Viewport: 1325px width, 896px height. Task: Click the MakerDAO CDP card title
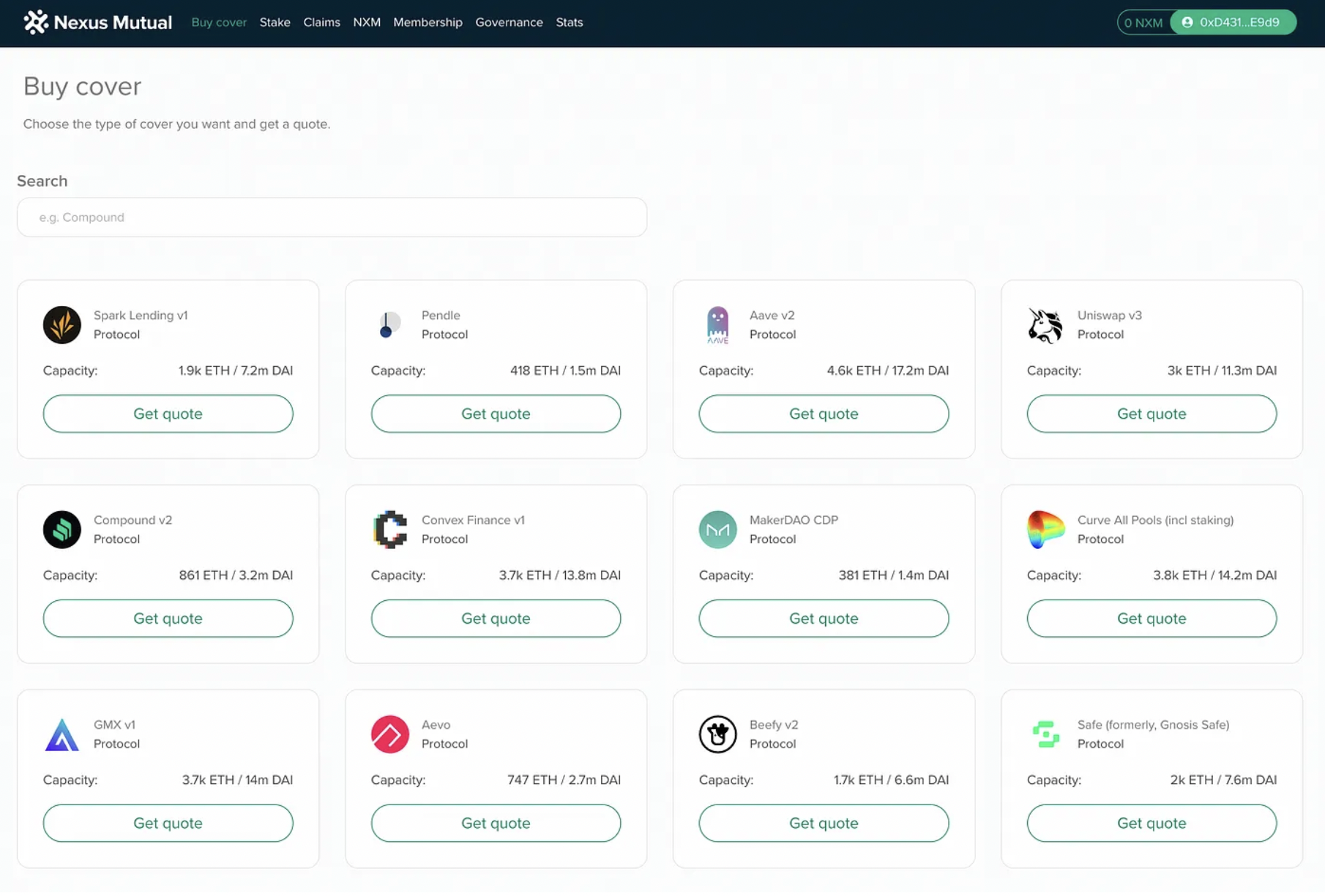(794, 520)
